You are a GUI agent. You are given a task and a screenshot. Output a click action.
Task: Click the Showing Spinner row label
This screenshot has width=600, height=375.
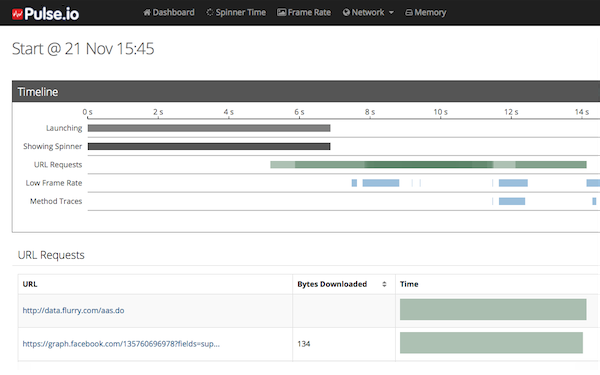click(x=52, y=146)
